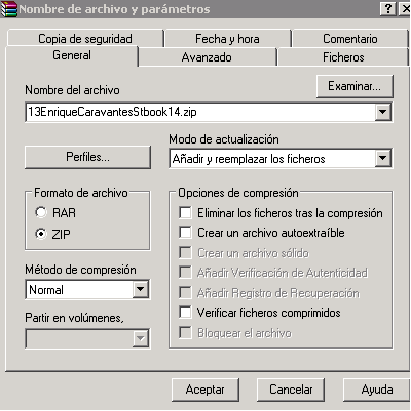Screen dimensions: 411x411
Task: Click the question mark help button
Action: pyautogui.click(x=388, y=8)
